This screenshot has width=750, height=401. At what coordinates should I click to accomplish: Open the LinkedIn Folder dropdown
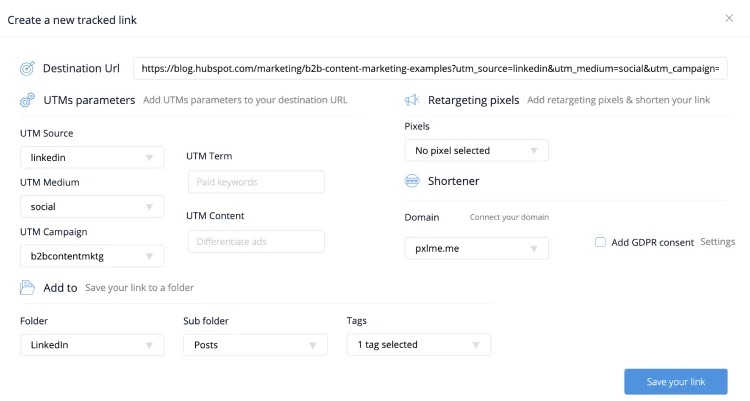click(x=92, y=344)
